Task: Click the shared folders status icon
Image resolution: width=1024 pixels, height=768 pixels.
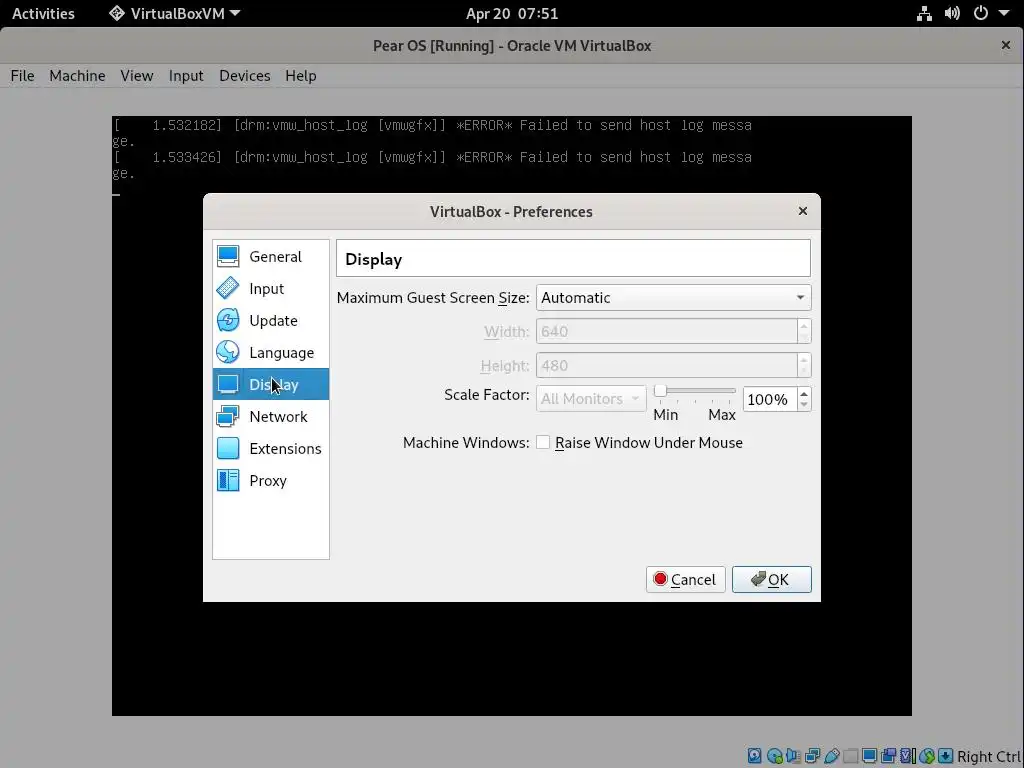Action: 850,756
